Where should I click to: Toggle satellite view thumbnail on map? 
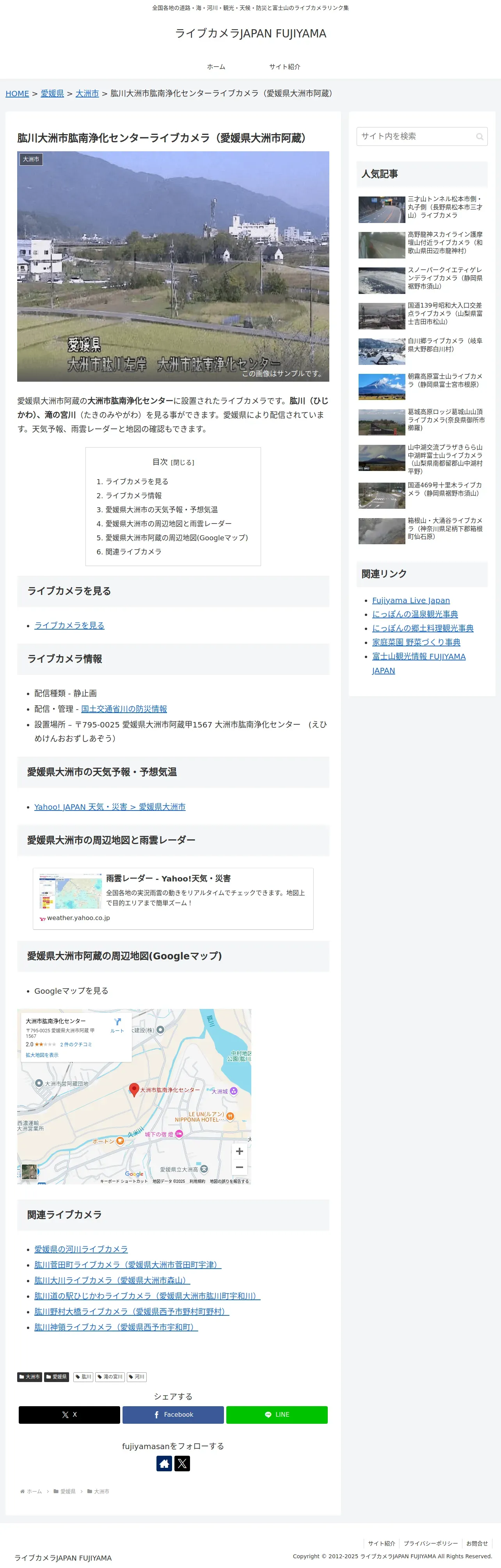coord(29,1172)
